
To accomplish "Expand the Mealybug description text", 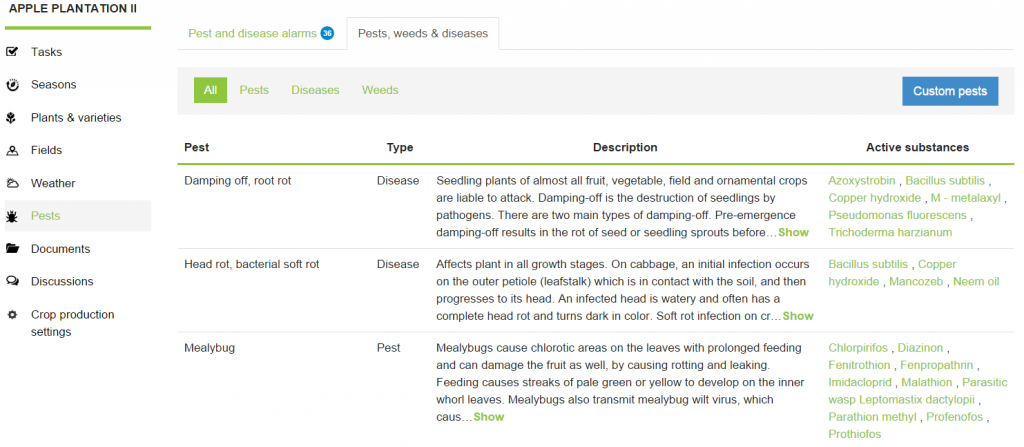I will (489, 416).
